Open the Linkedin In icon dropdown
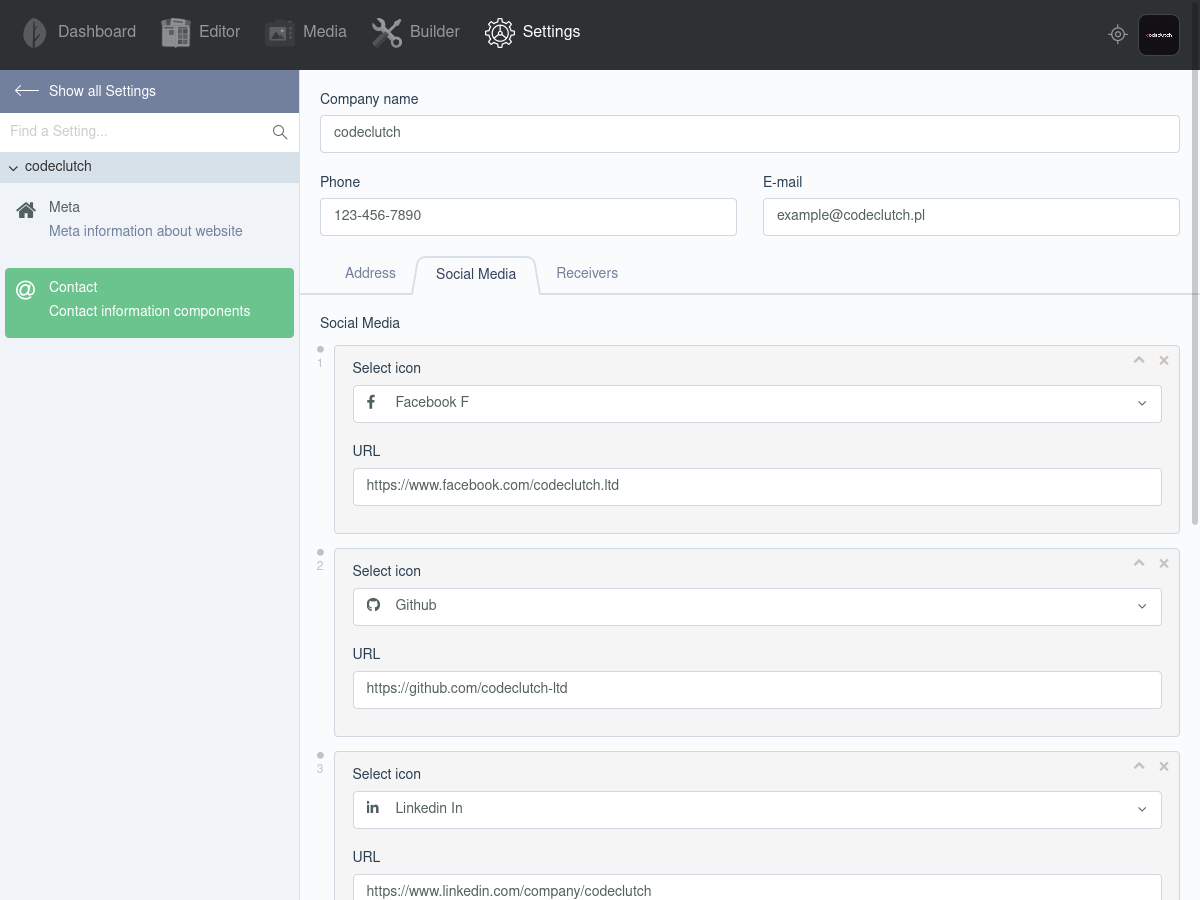 coord(757,809)
